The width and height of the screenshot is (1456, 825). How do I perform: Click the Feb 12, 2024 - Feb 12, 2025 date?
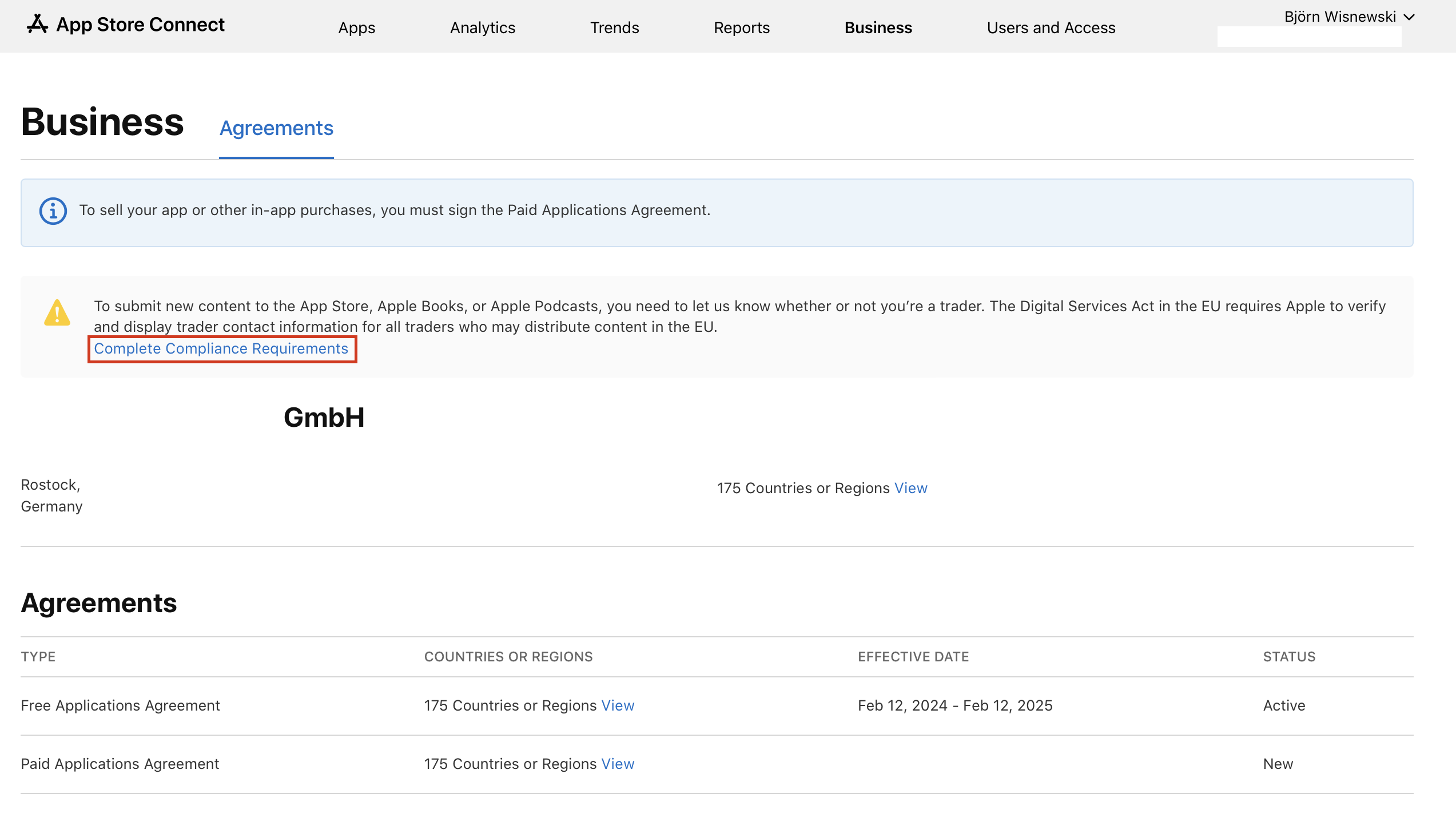click(x=954, y=705)
